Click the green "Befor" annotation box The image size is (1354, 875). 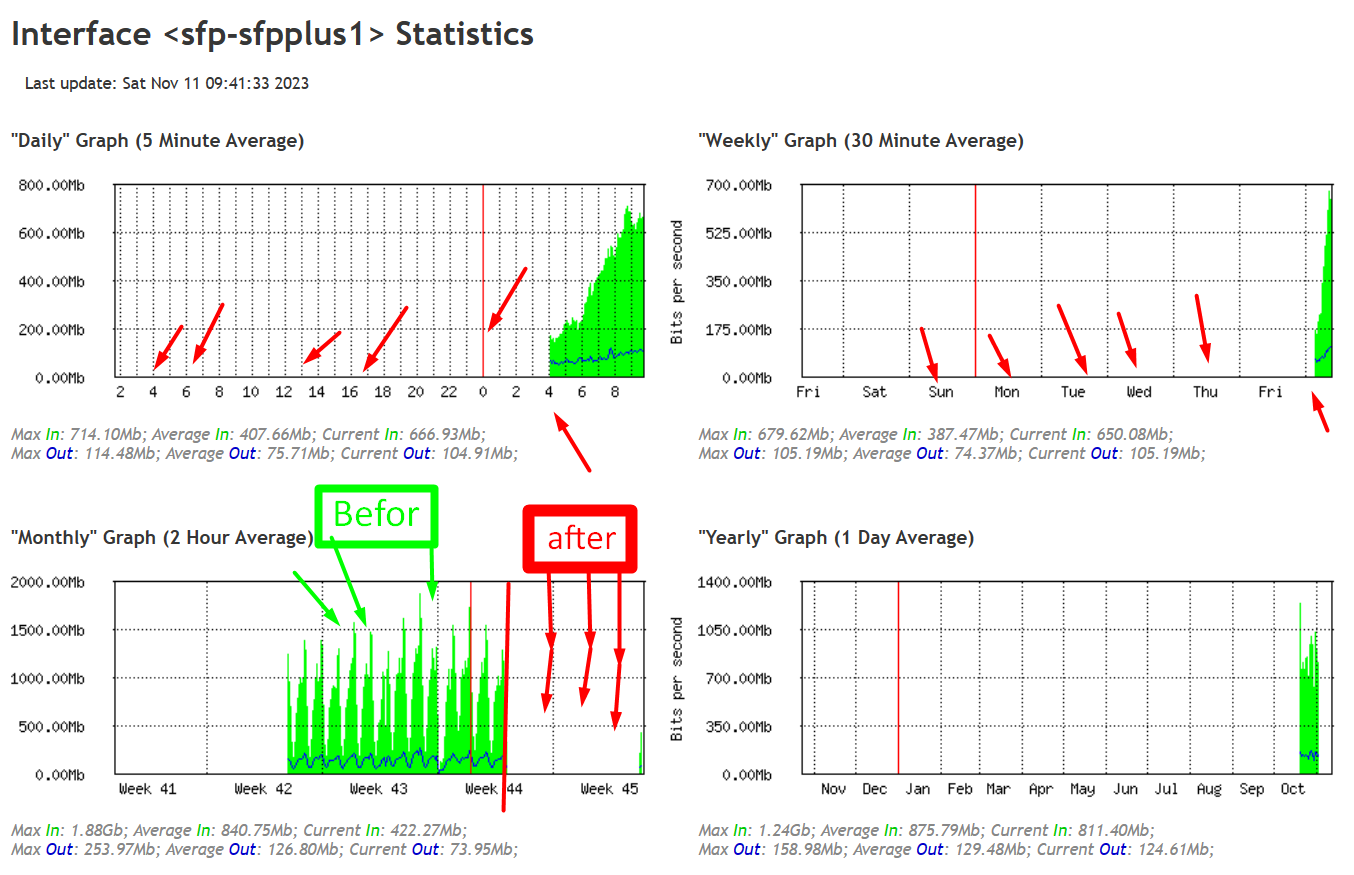tap(375, 514)
